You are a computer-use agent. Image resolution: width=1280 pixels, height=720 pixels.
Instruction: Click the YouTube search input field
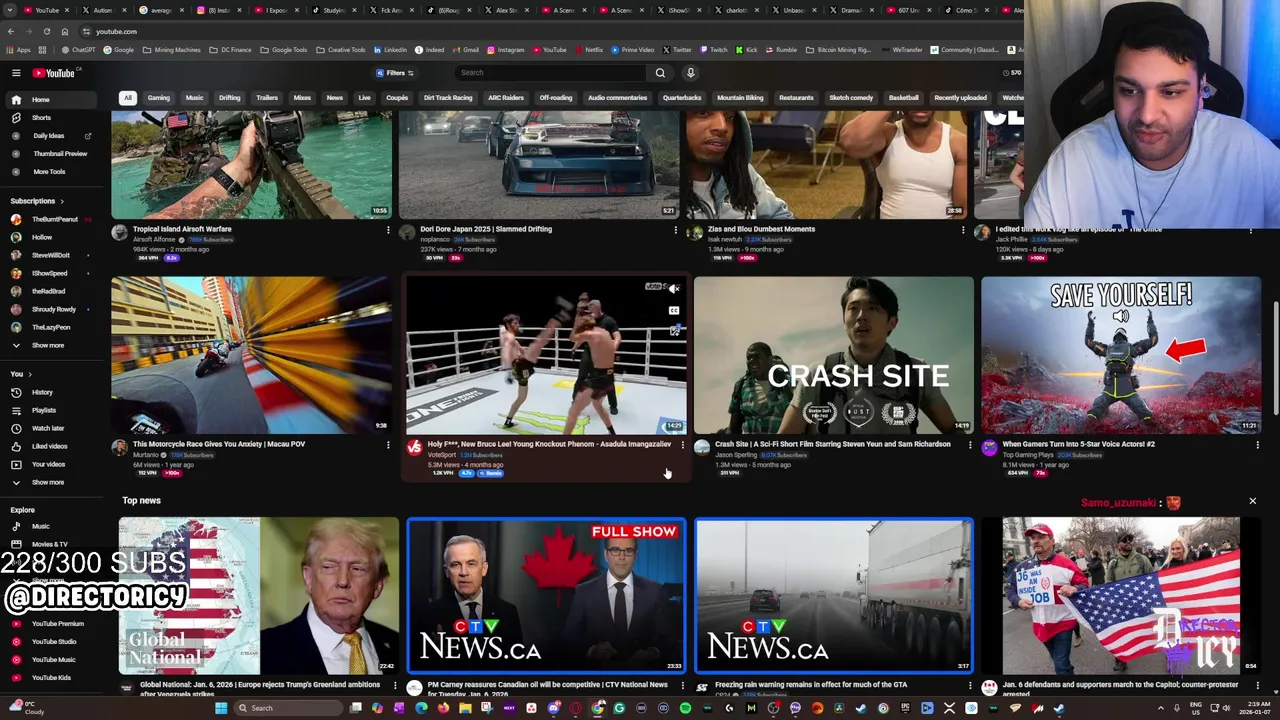click(550, 73)
